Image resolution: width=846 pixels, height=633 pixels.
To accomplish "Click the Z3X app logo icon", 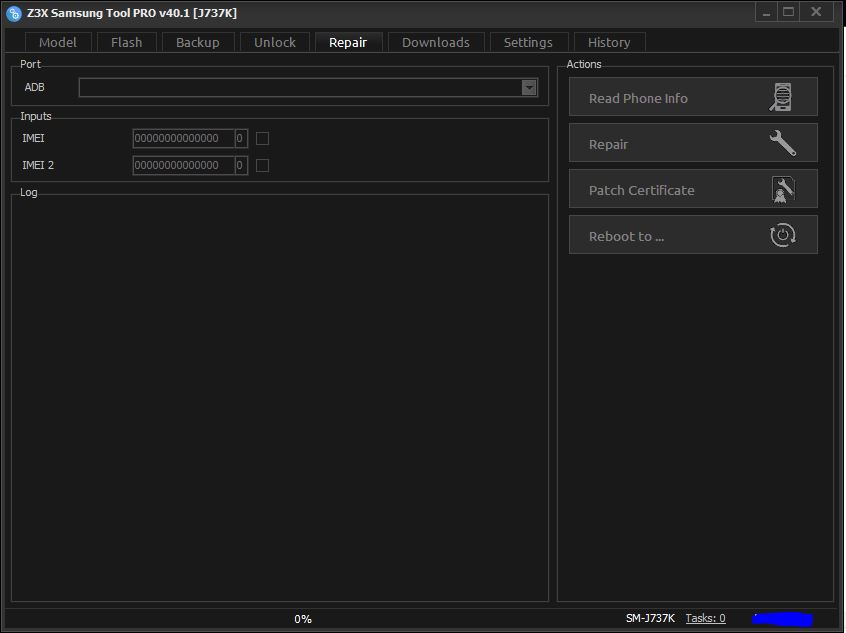I will point(14,13).
